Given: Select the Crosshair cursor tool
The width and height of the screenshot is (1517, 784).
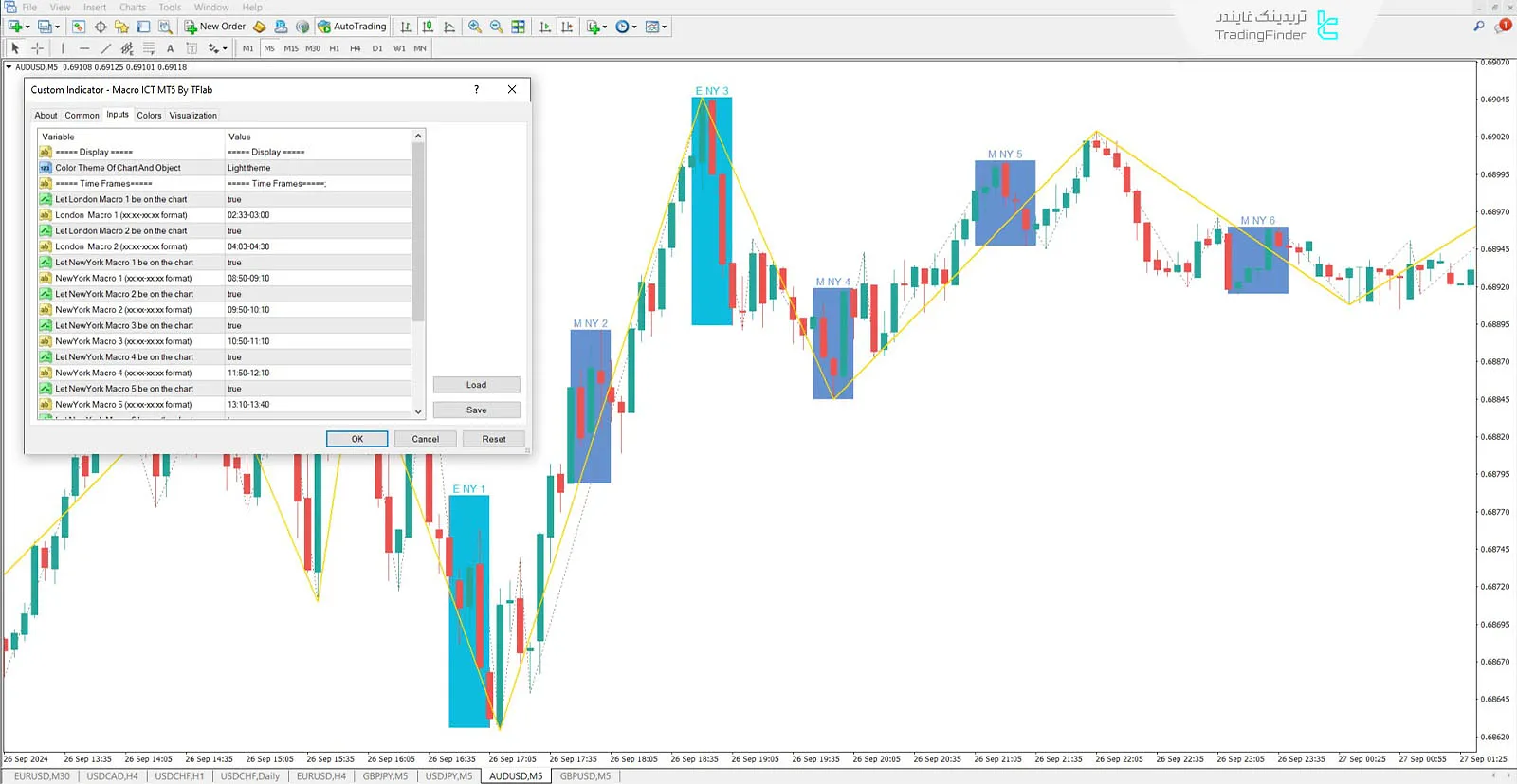Looking at the screenshot, I should (38, 48).
